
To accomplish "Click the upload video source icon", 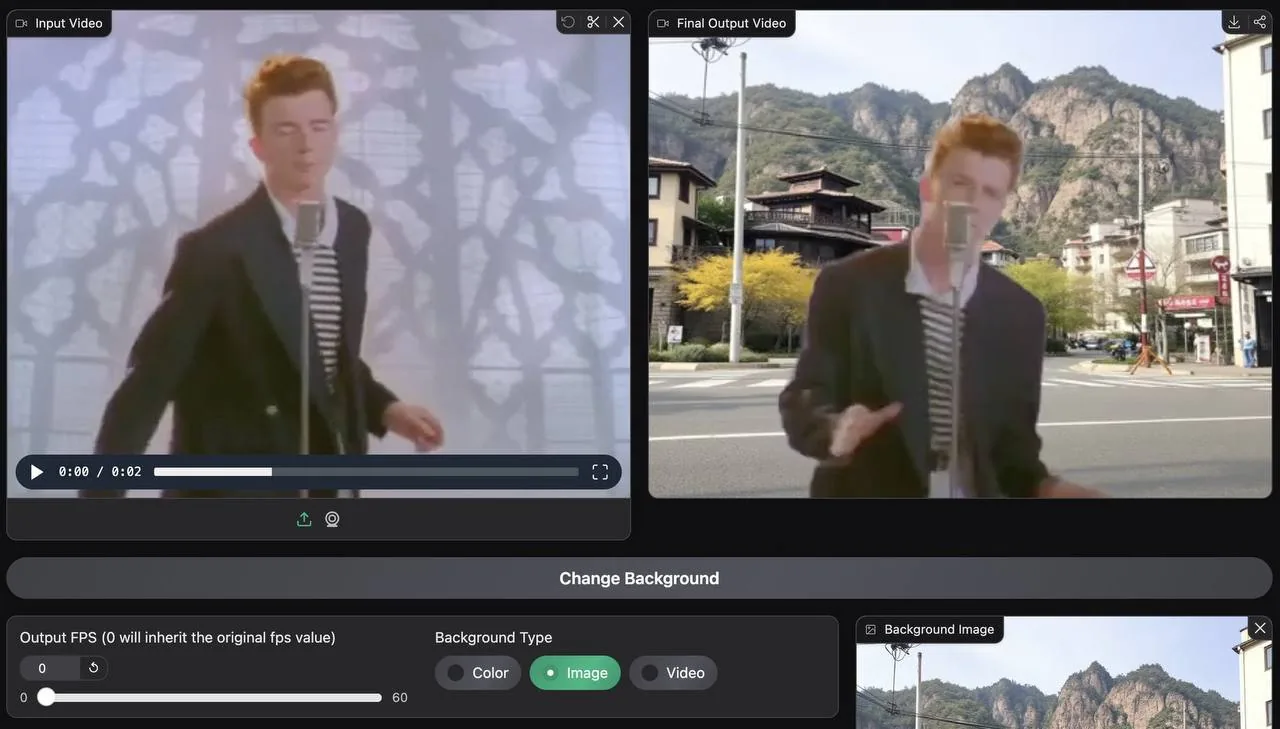I will coord(304,519).
